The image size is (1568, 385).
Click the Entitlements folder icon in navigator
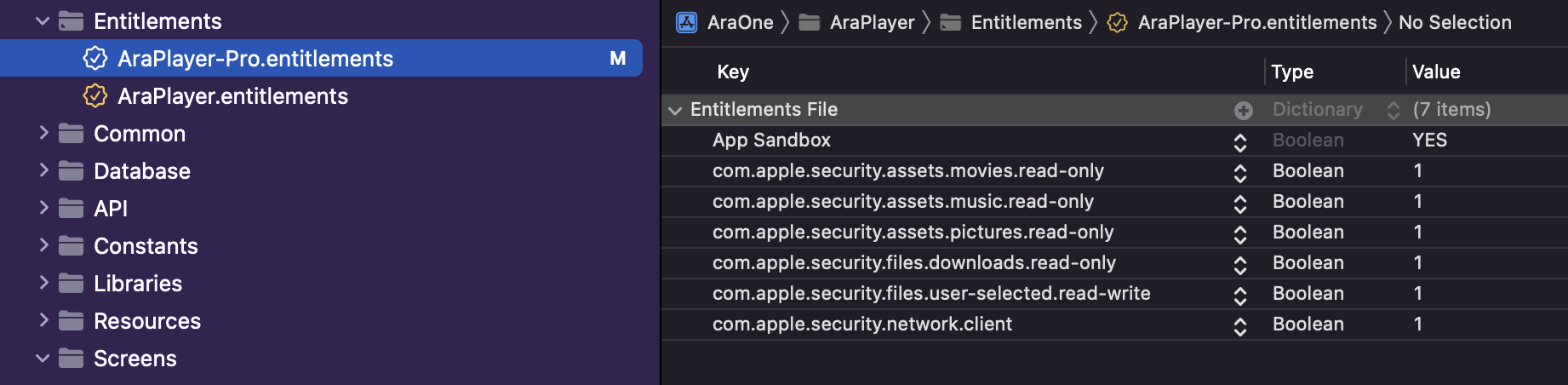coord(71,21)
